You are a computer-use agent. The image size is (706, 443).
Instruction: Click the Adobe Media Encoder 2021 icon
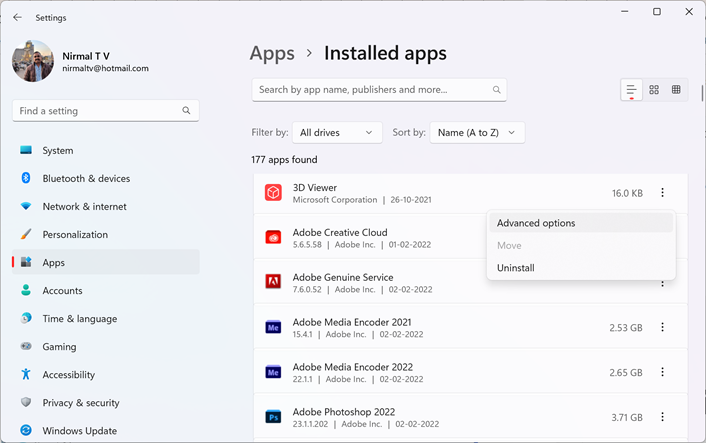(273, 327)
